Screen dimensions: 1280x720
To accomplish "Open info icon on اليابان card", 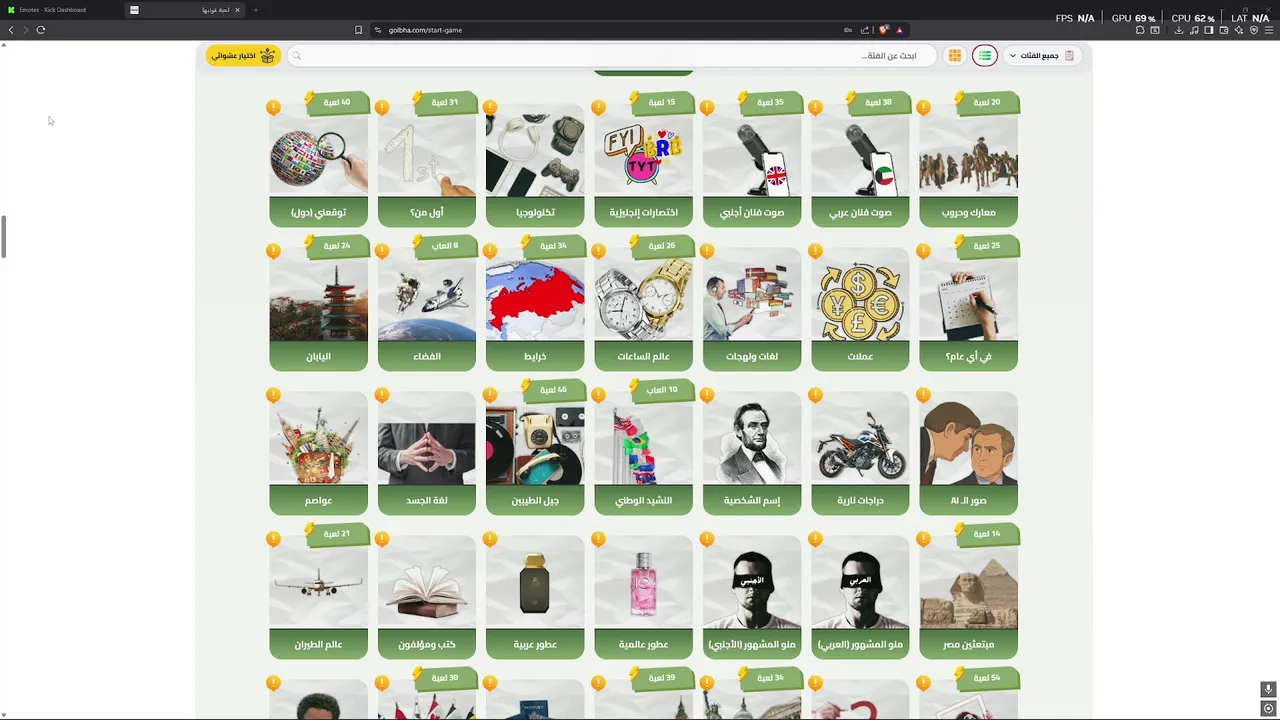I will 273,251.
